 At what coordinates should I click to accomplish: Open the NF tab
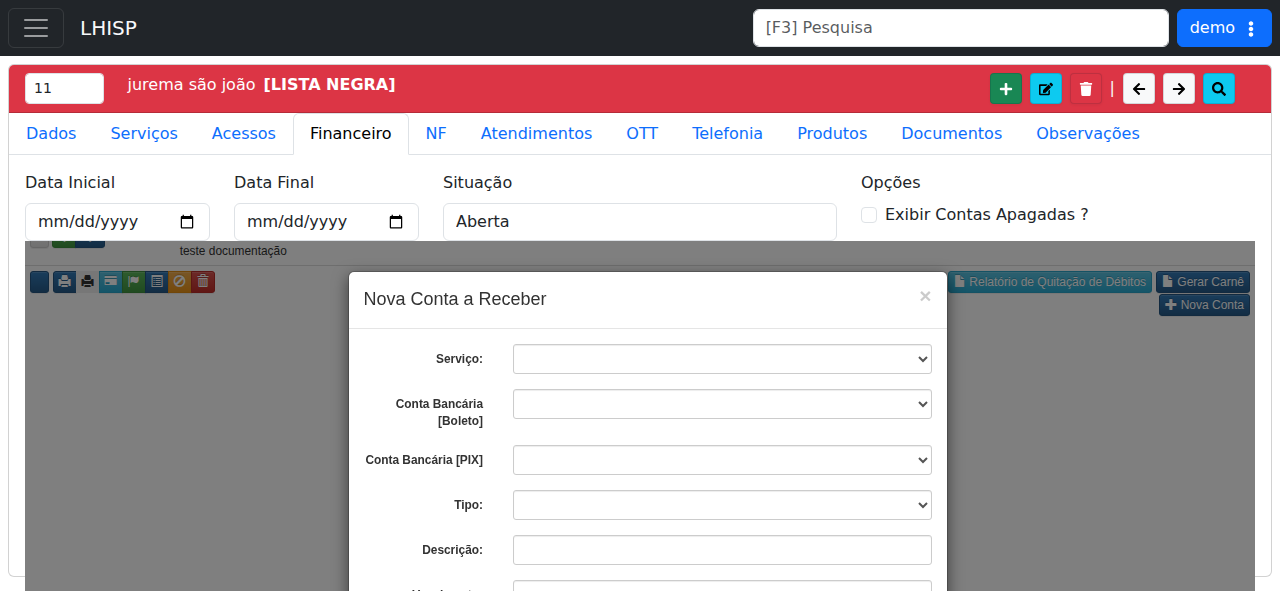(436, 134)
